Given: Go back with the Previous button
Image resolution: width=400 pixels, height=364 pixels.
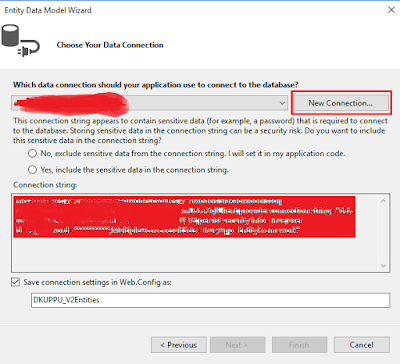Looking at the screenshot, I should 179,345.
